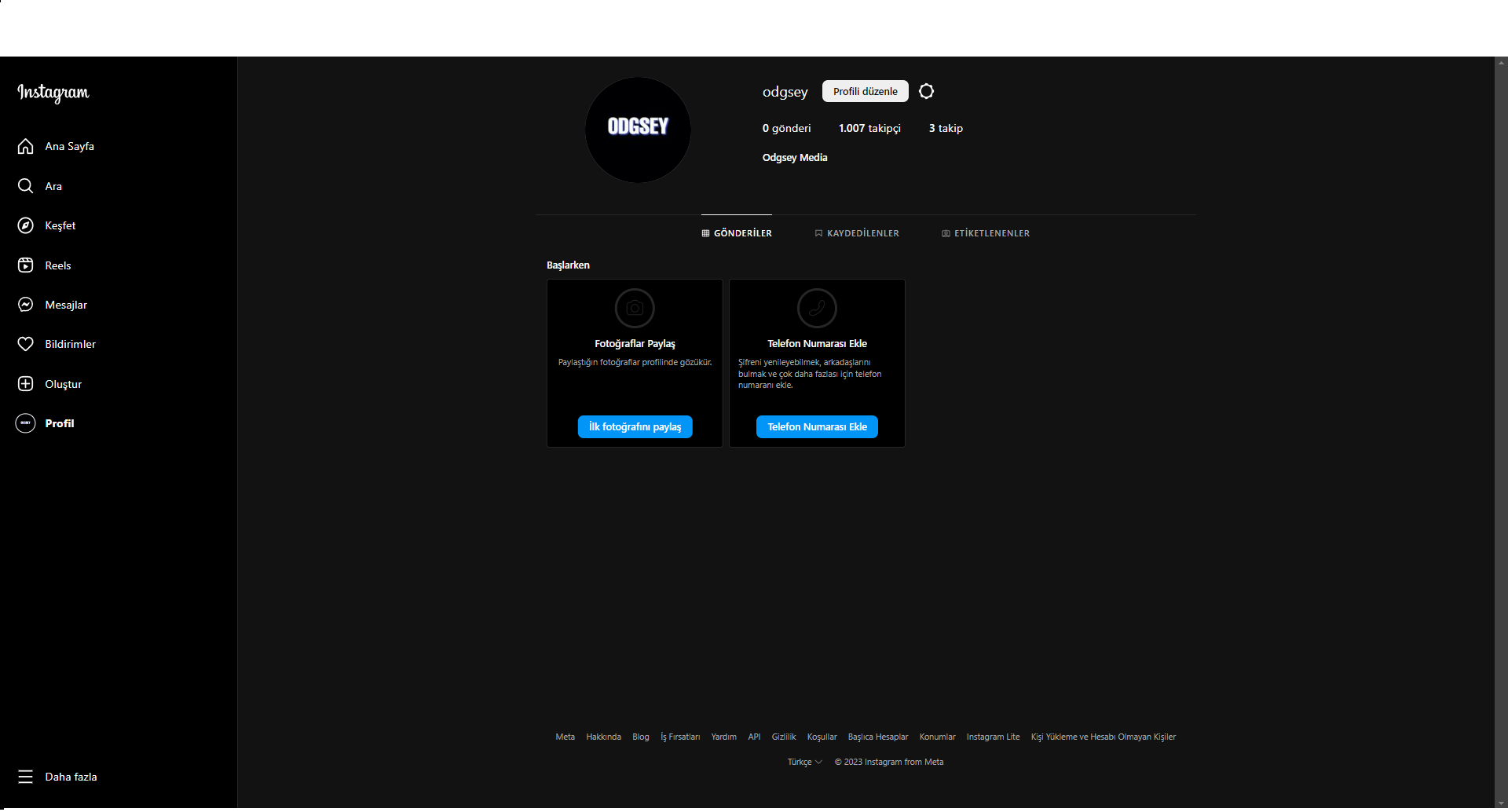
Task: Click the Ara magnifier icon
Action: [x=26, y=186]
